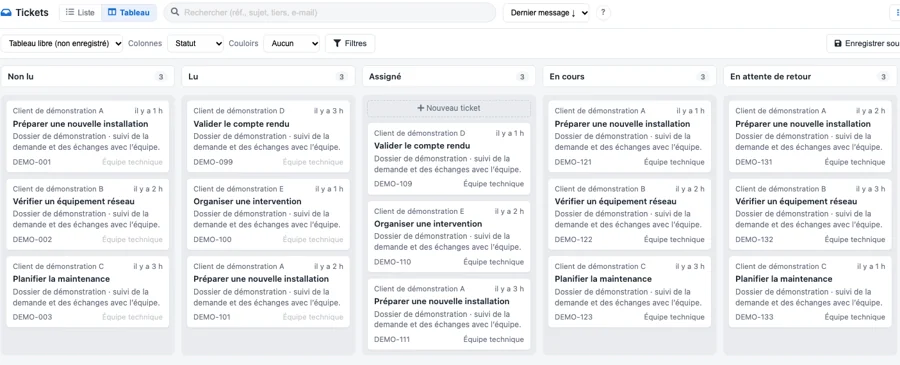The height and width of the screenshot is (365, 900).
Task: Open ticket DEMO-101
Action: [268, 292]
